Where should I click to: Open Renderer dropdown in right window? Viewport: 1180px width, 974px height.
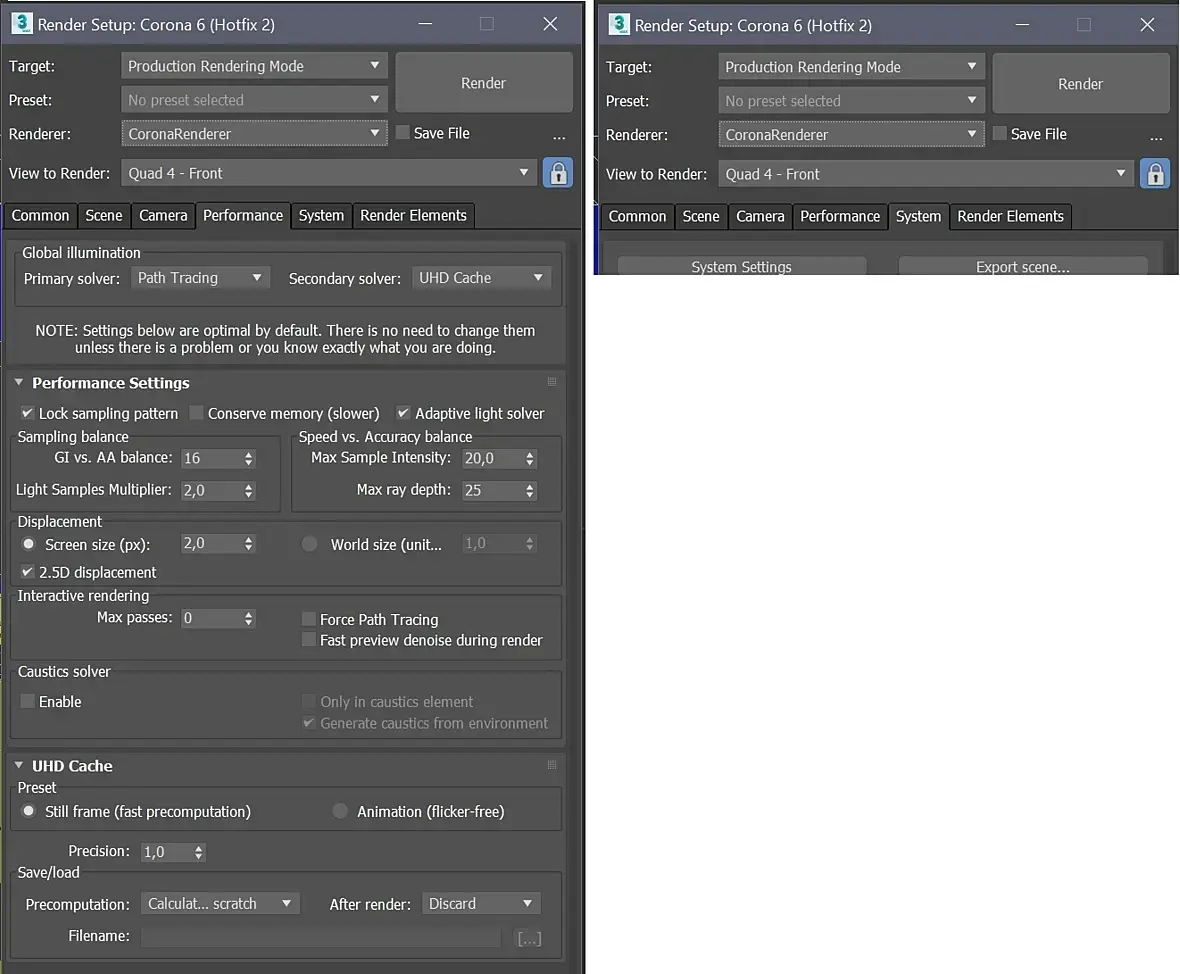point(851,135)
